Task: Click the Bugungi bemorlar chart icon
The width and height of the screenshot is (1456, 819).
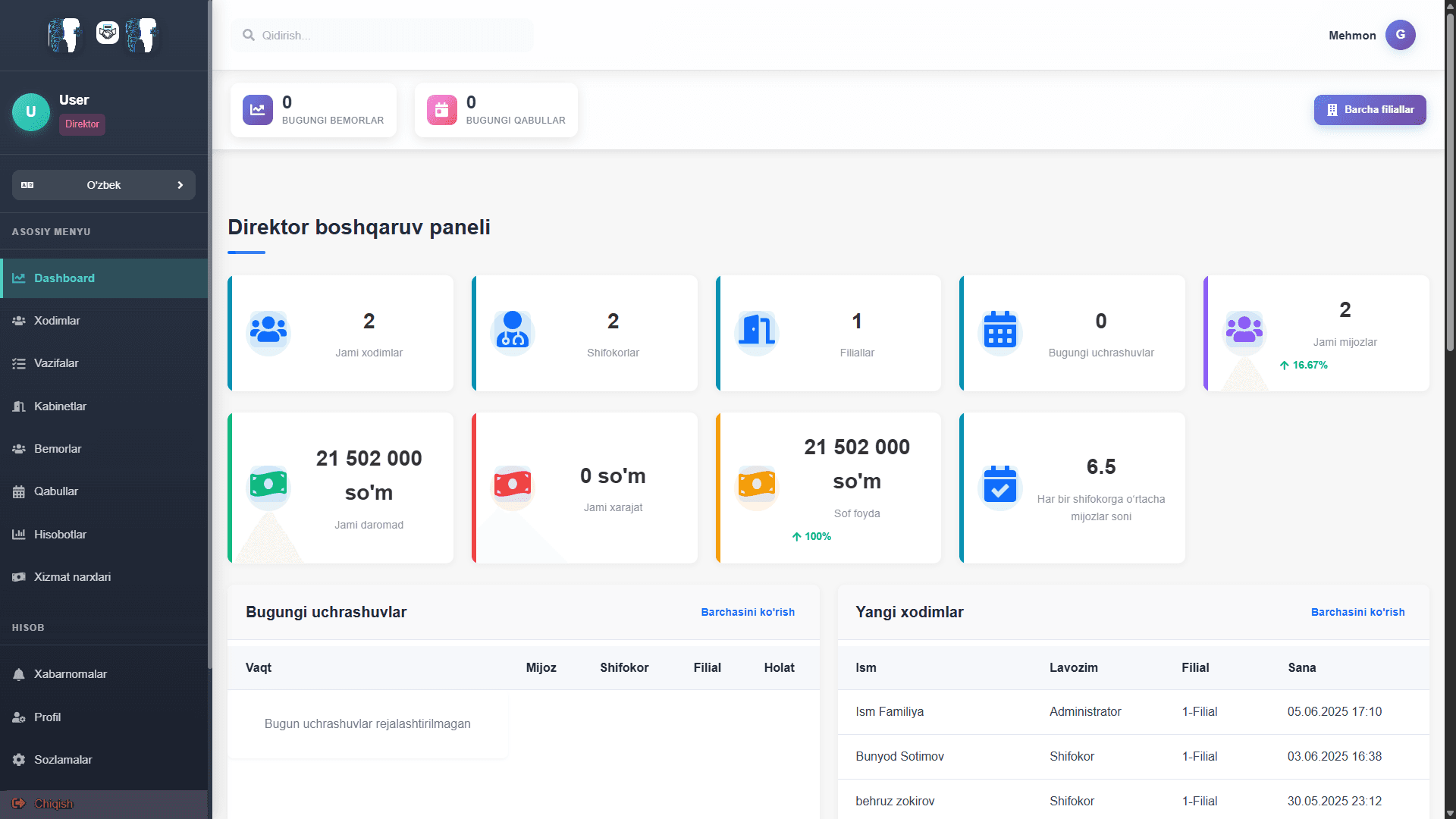Action: point(258,110)
